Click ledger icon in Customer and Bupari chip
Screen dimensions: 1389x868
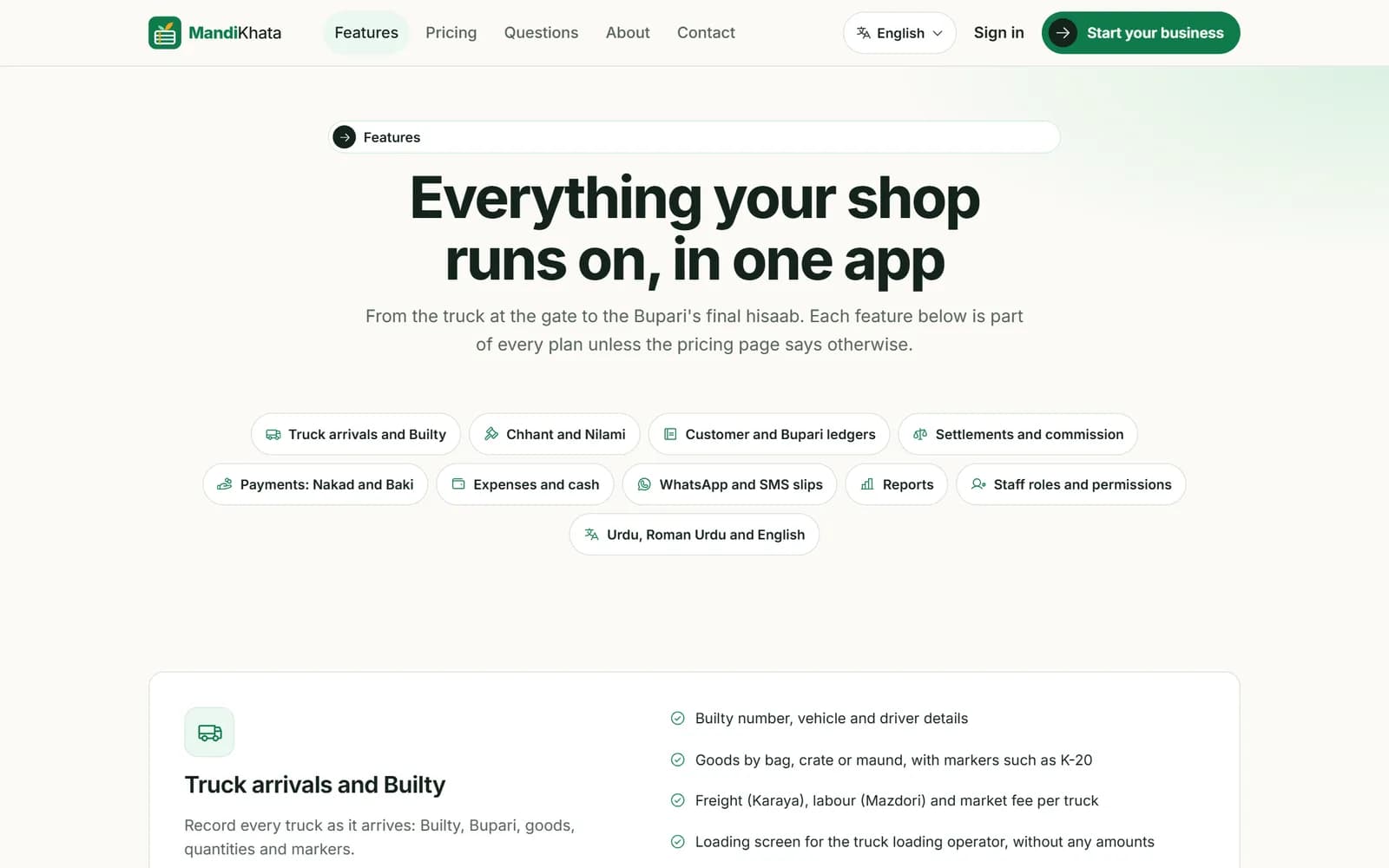[670, 434]
